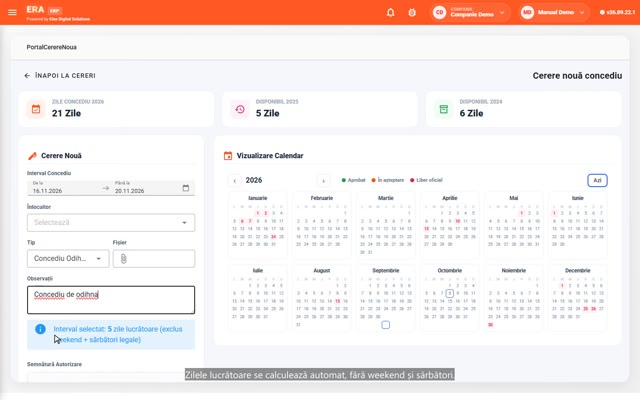
Task: Click the Noiembrie month calendar title
Action: (x=513, y=271)
